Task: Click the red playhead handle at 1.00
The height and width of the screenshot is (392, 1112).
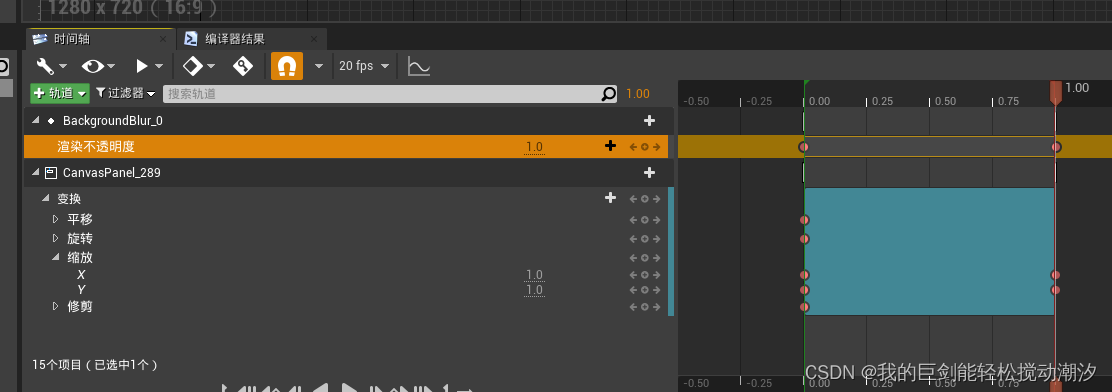Action: [x=1055, y=92]
